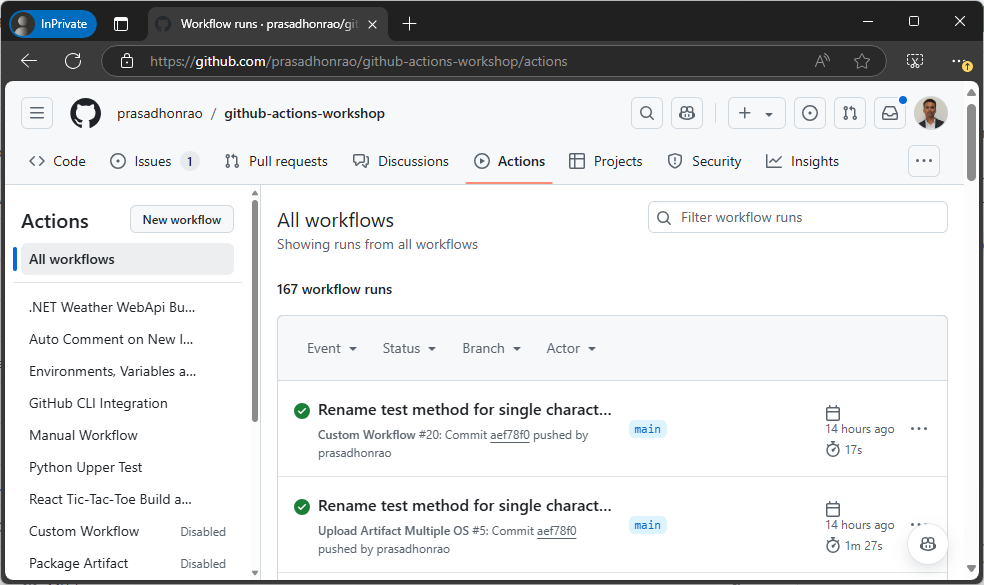
Task: Show more repository tabs via ellipsis
Action: pos(924,161)
